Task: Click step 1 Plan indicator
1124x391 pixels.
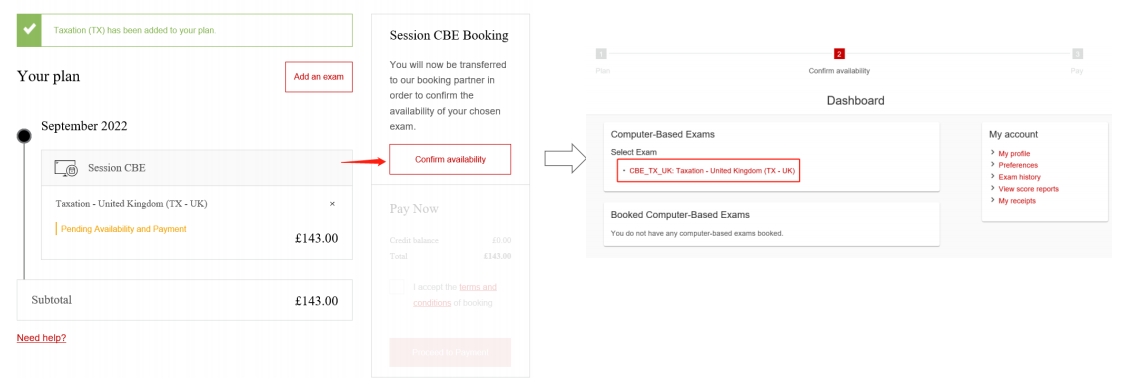Action: click(x=601, y=54)
